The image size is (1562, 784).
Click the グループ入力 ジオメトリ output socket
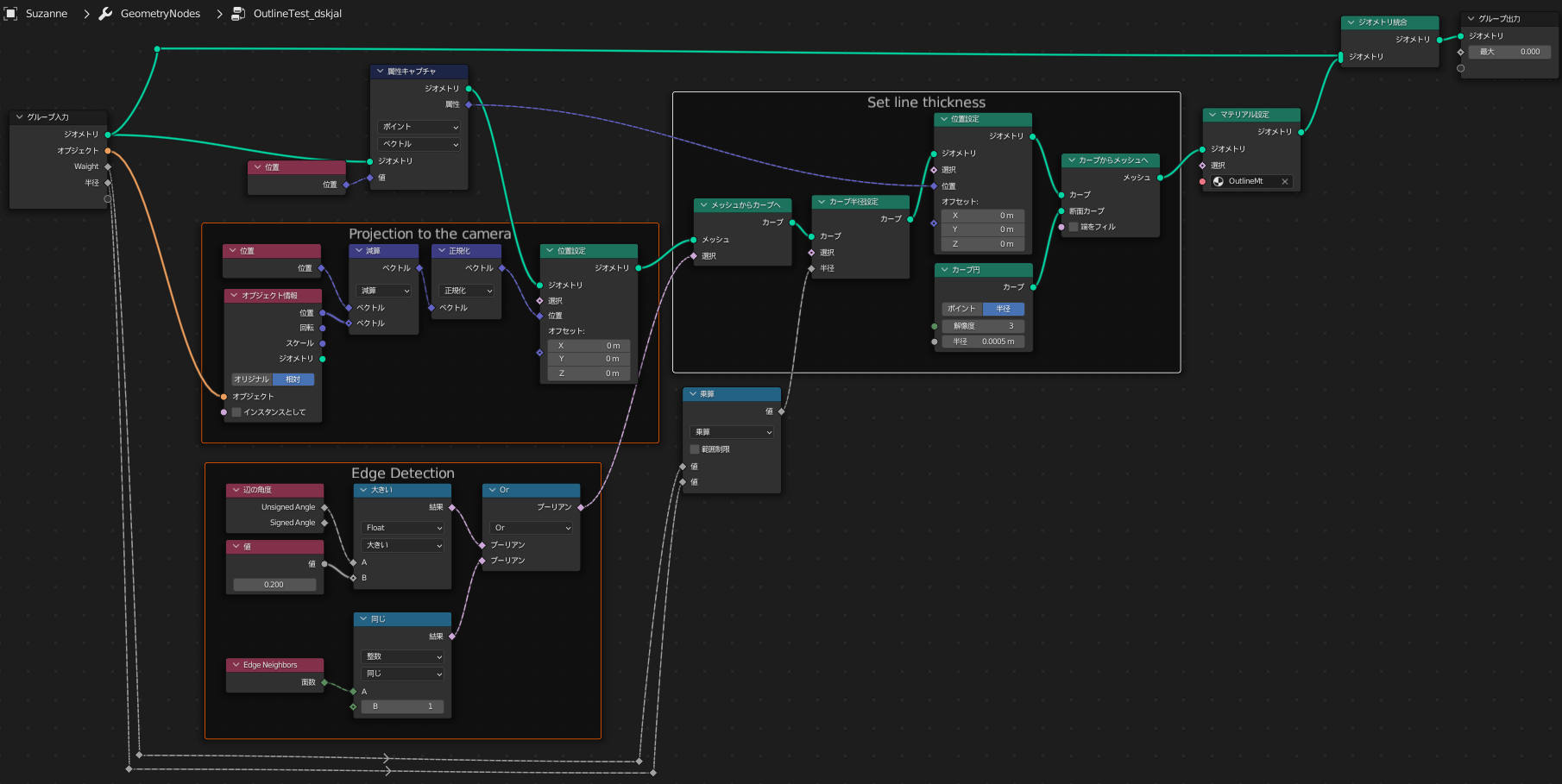click(x=108, y=135)
